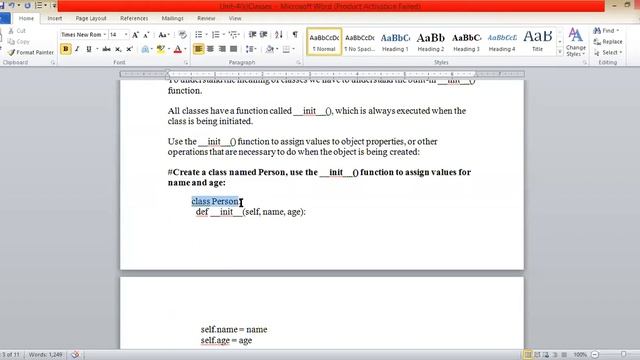Open the Select dropdown in Editing
The image size is (640, 360).
pyautogui.click(x=608, y=53)
